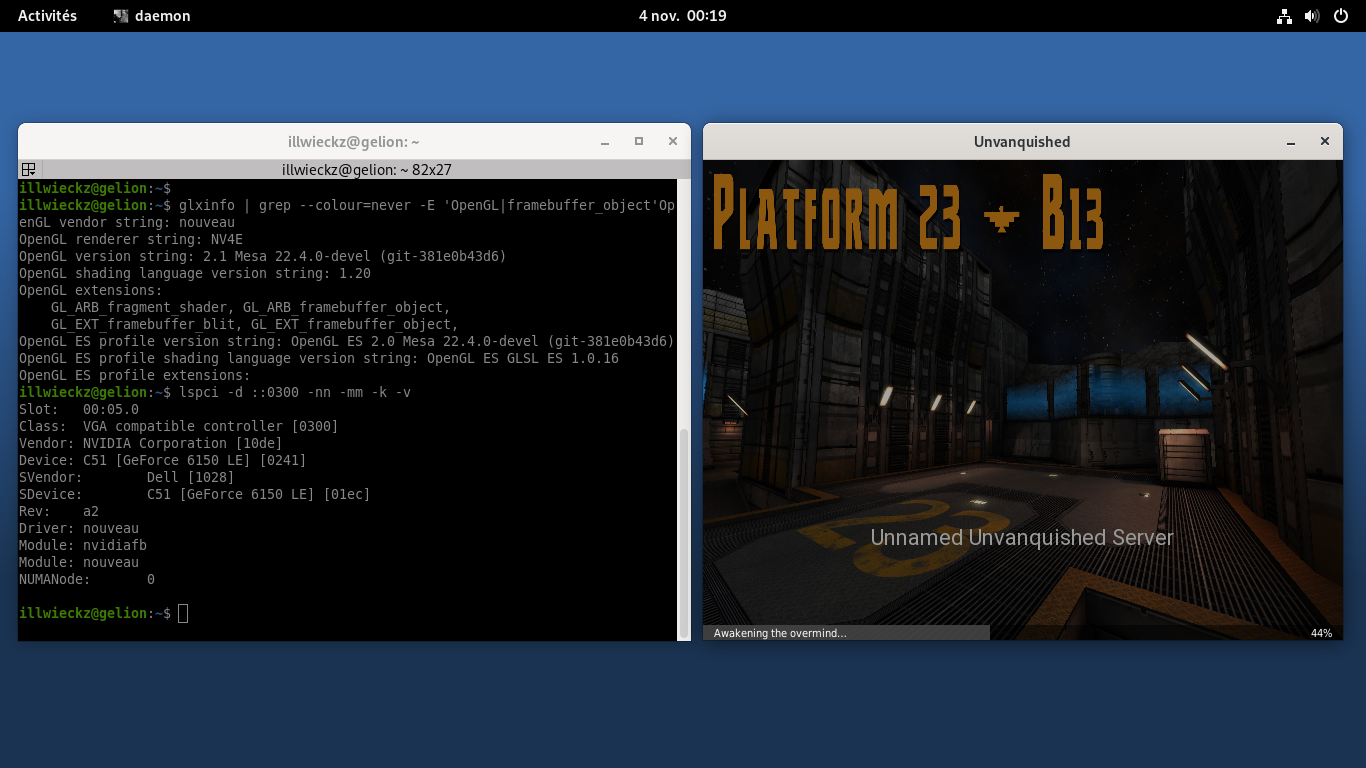Minimize the terminal window
The width and height of the screenshot is (1366, 768).
pyautogui.click(x=604, y=142)
